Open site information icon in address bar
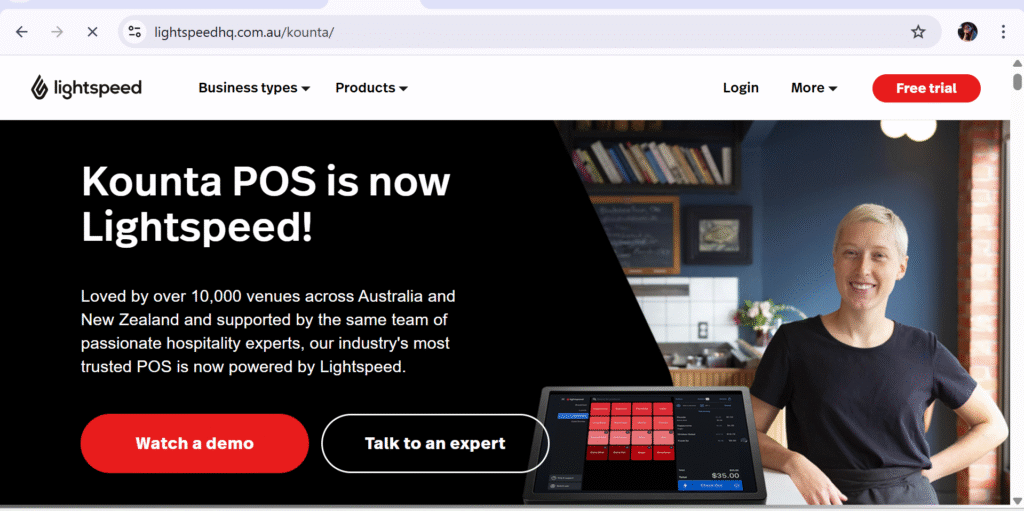The height and width of the screenshot is (511, 1024). pos(135,32)
